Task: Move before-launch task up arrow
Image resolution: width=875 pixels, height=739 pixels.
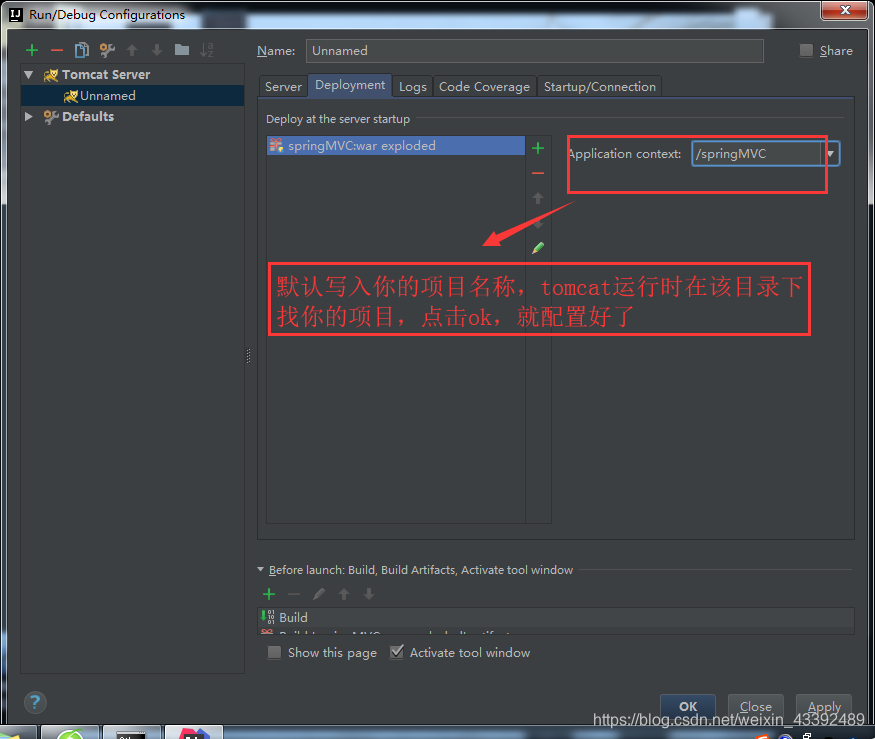Action: 344,594
